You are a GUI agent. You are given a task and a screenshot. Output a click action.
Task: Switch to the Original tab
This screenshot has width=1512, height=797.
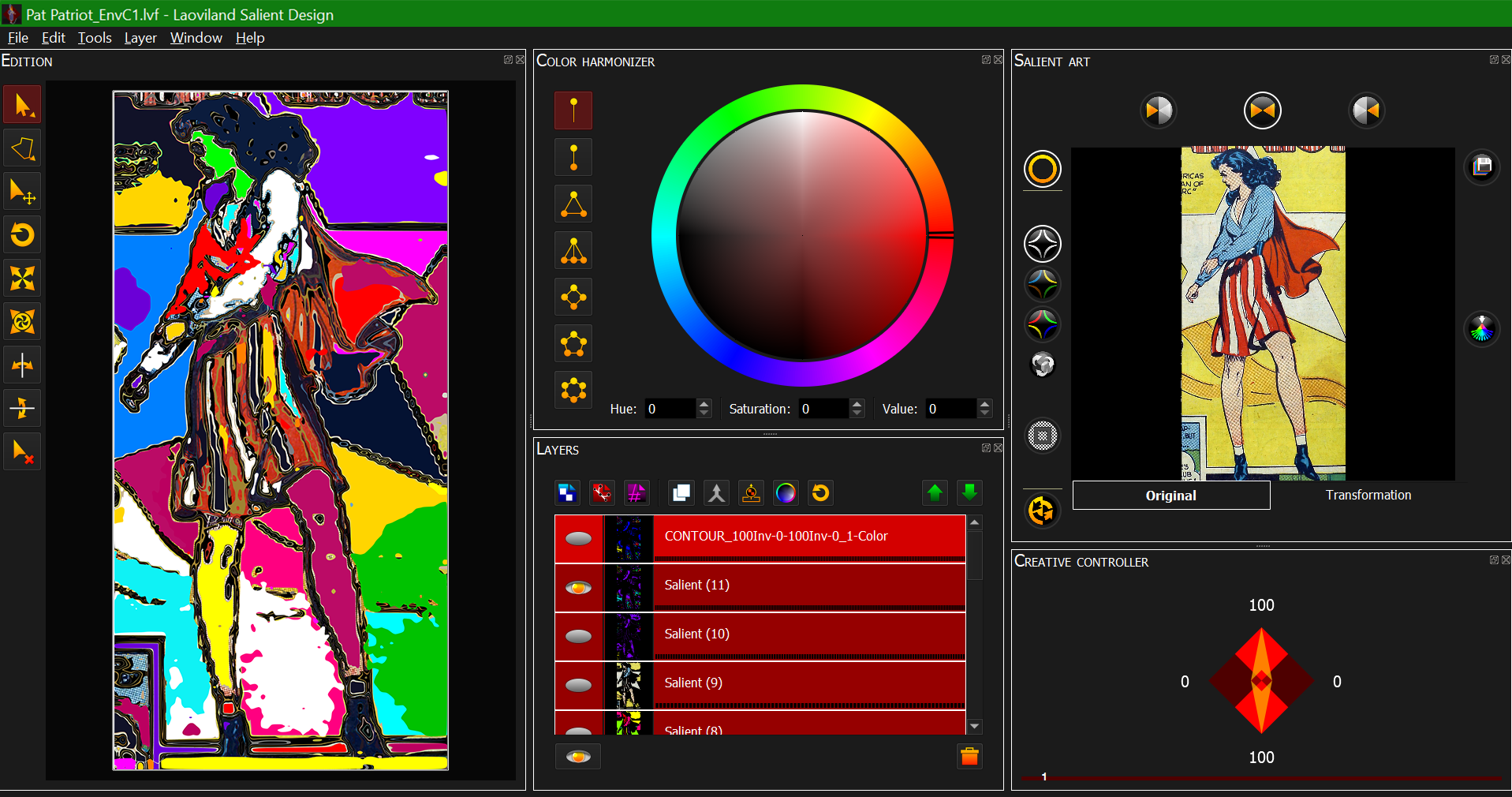1171,496
